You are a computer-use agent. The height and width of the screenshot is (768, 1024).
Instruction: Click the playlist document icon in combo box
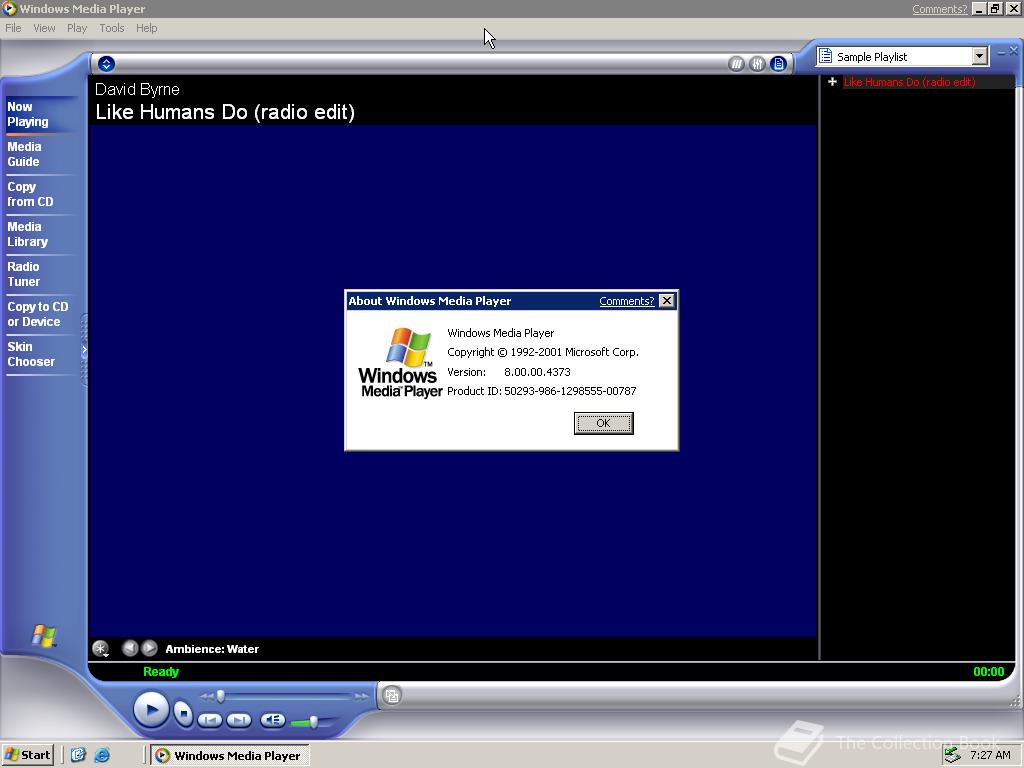click(x=825, y=56)
